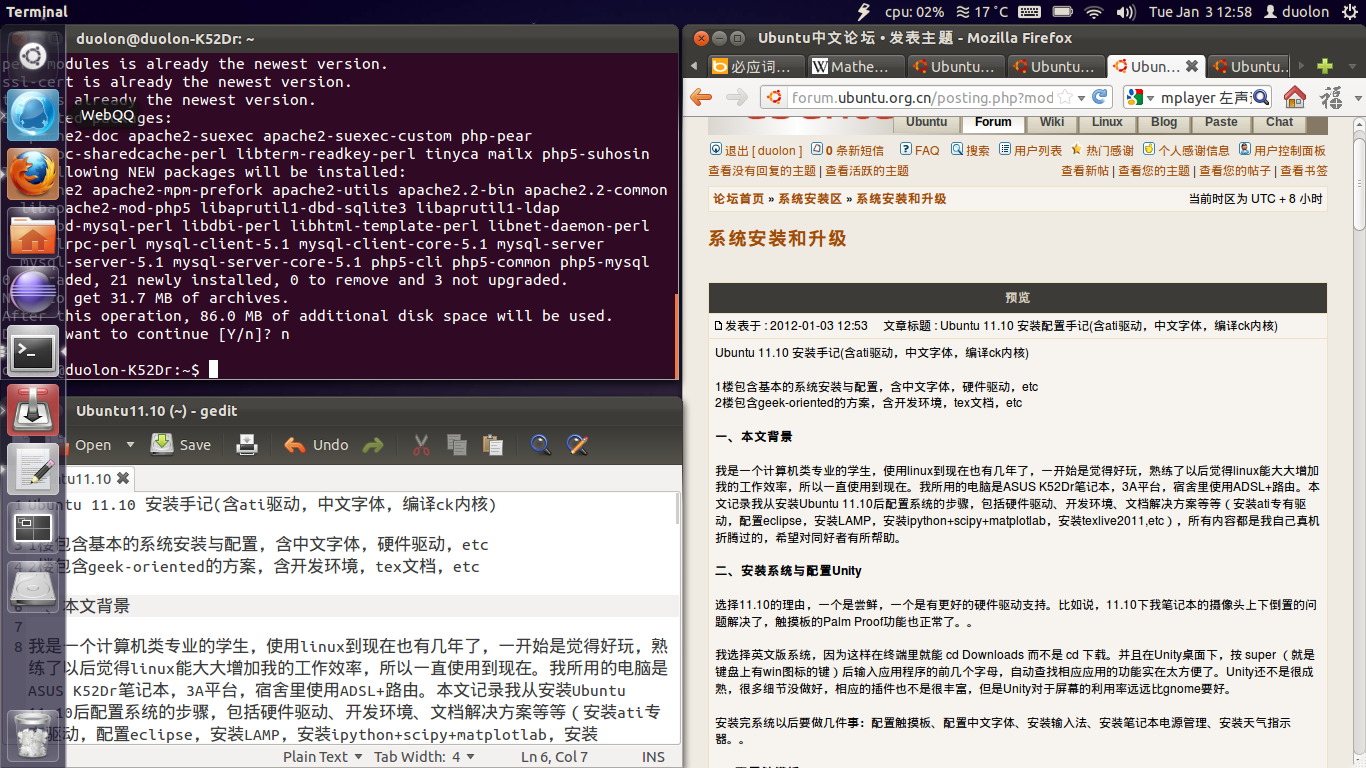Open the 搜索 search link

(970, 151)
